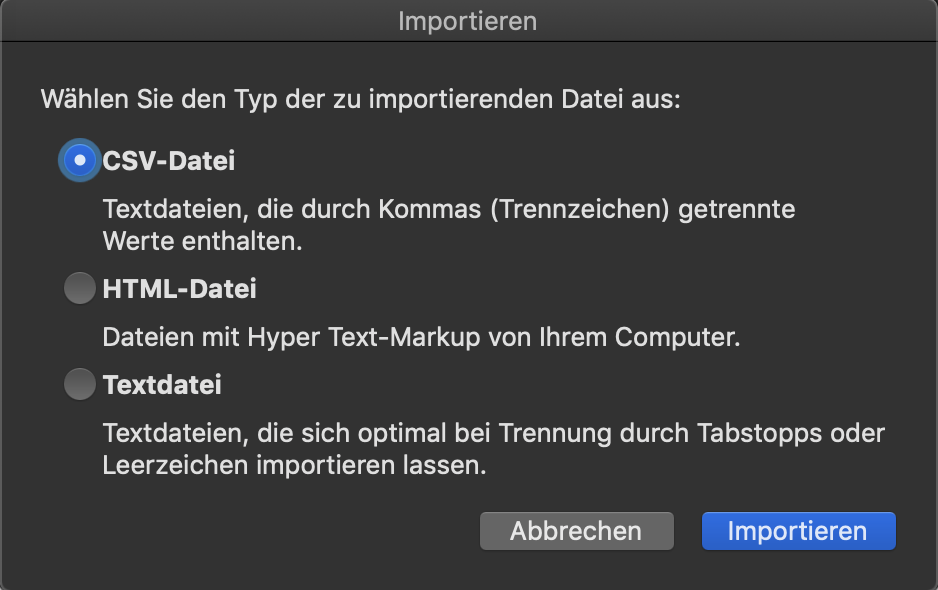Image resolution: width=938 pixels, height=590 pixels.
Task: Click the word "(Trennzeichen)" in CSV description
Action: [580, 209]
